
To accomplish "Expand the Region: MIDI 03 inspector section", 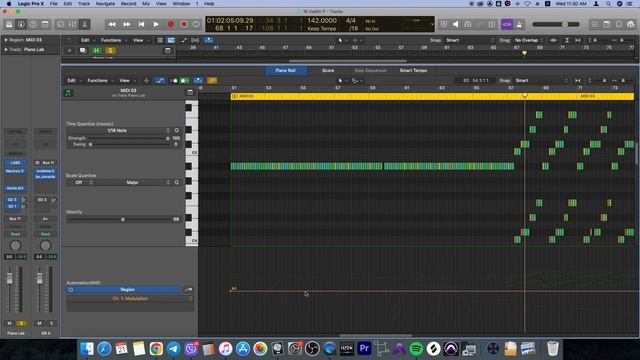I will [6, 40].
